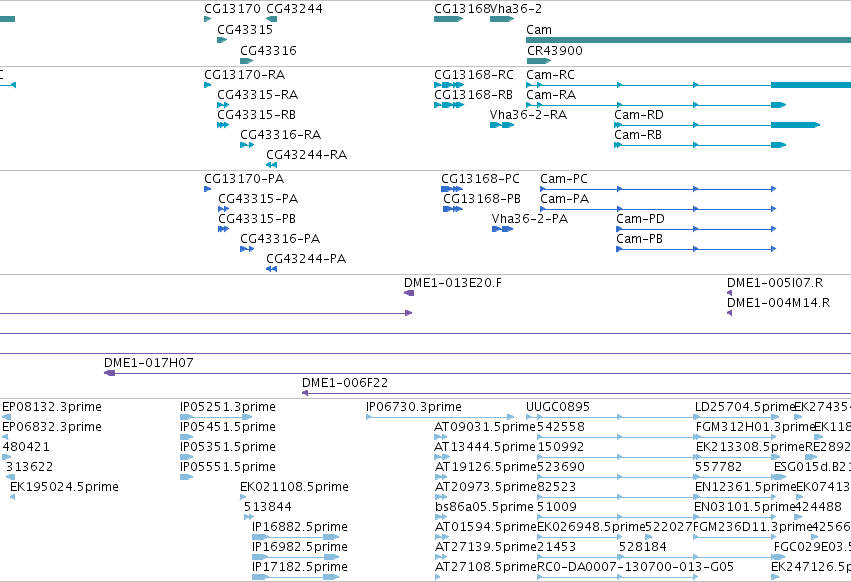Select the Vha36-2 gene label
This screenshot has width=851, height=582.
pyautogui.click(x=516, y=9)
